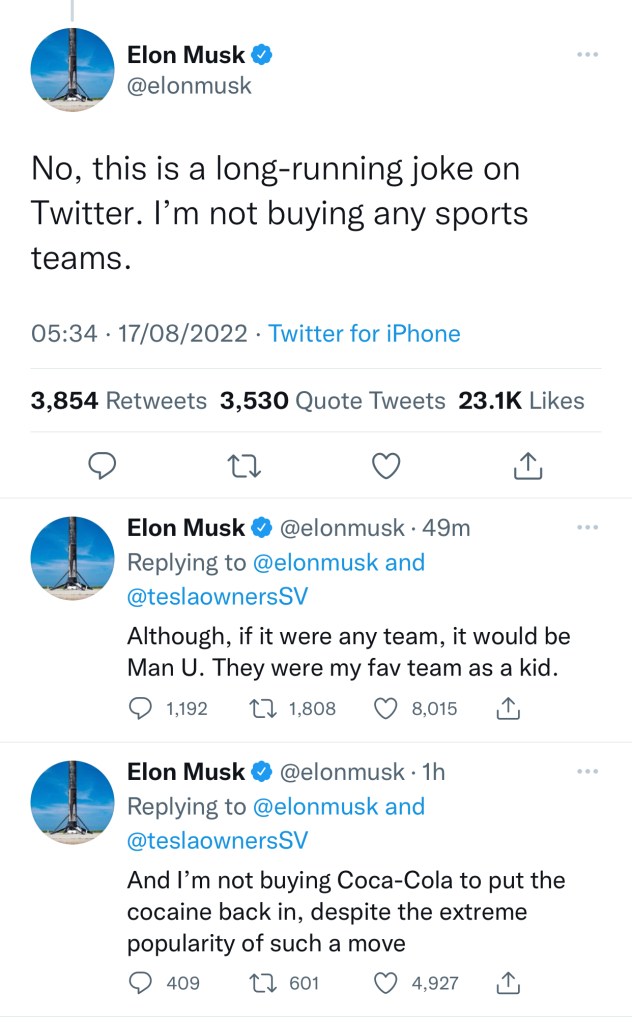This screenshot has width=632, height=1023.
Task: Reply to the Man U tweet
Action: point(140,708)
